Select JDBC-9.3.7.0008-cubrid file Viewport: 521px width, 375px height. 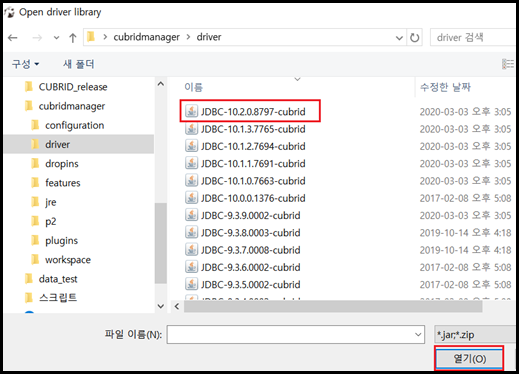pos(250,250)
